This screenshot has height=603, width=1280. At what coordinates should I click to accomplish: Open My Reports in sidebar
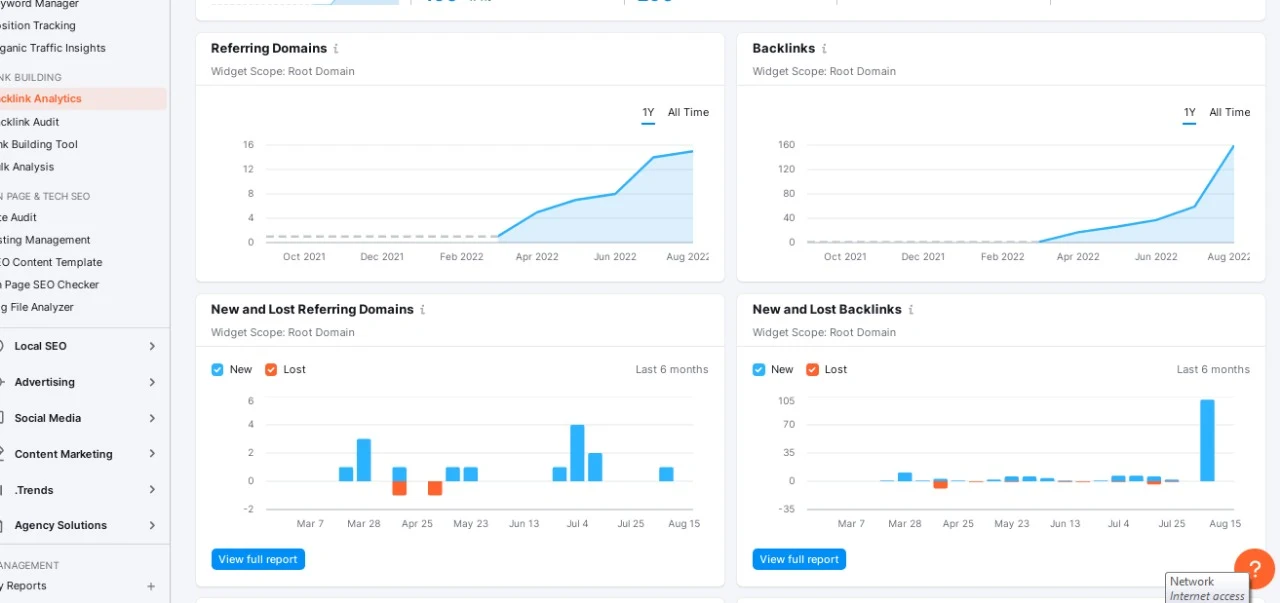(22, 586)
